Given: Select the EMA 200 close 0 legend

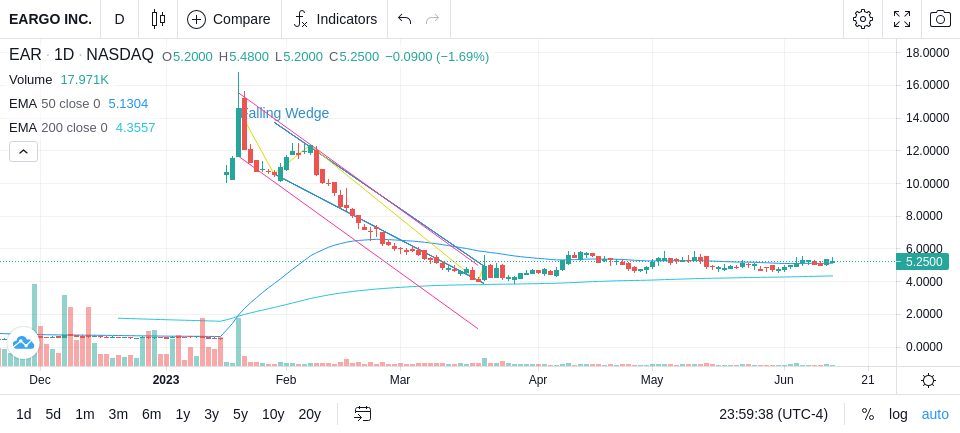Looking at the screenshot, I should tap(58, 127).
